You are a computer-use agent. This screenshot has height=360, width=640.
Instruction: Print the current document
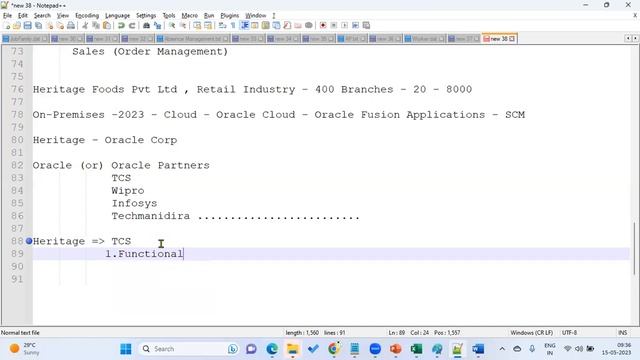[71, 26]
